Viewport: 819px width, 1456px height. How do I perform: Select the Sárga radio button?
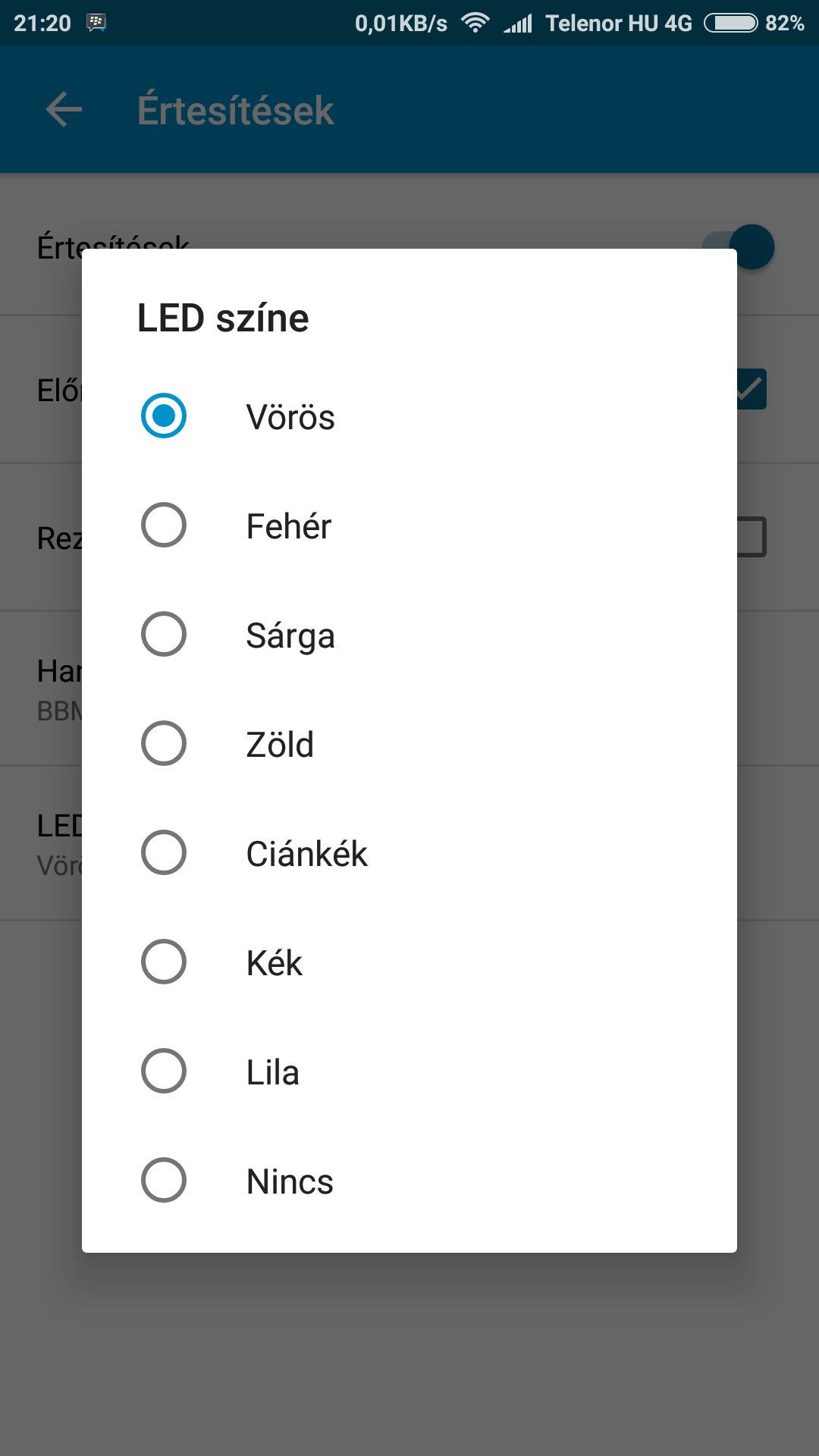(x=164, y=634)
